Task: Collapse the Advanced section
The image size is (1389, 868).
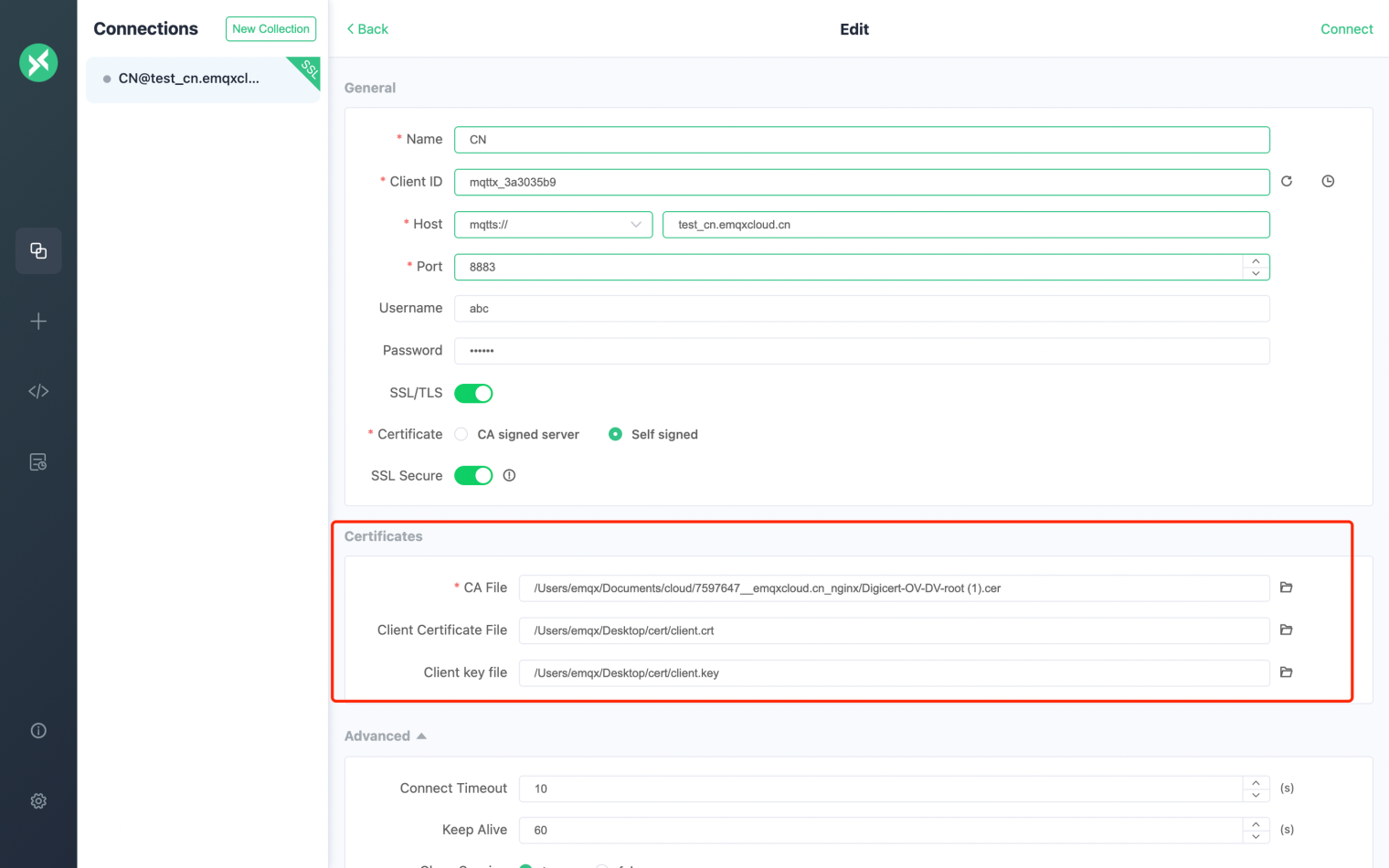Action: [x=385, y=736]
